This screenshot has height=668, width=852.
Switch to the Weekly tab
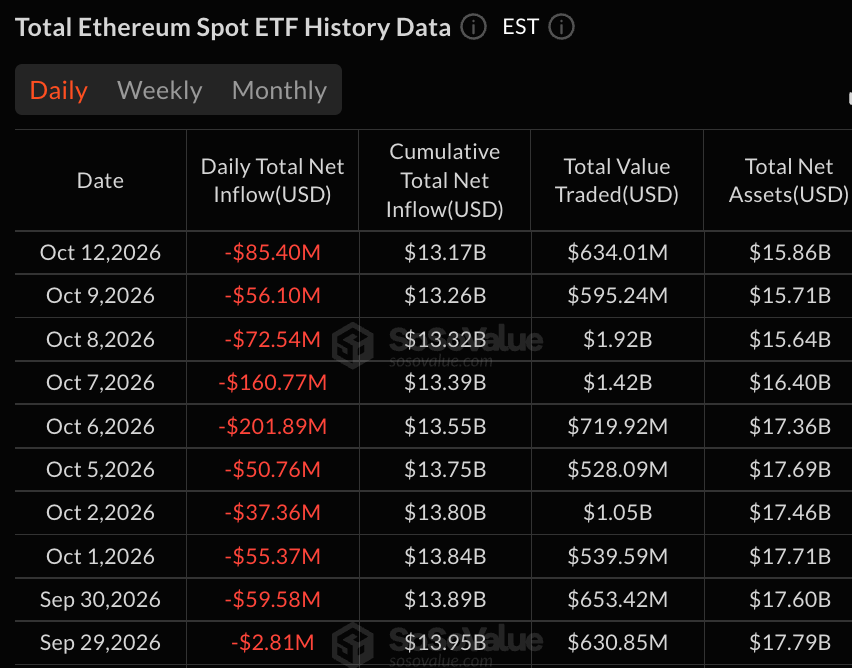pyautogui.click(x=160, y=90)
